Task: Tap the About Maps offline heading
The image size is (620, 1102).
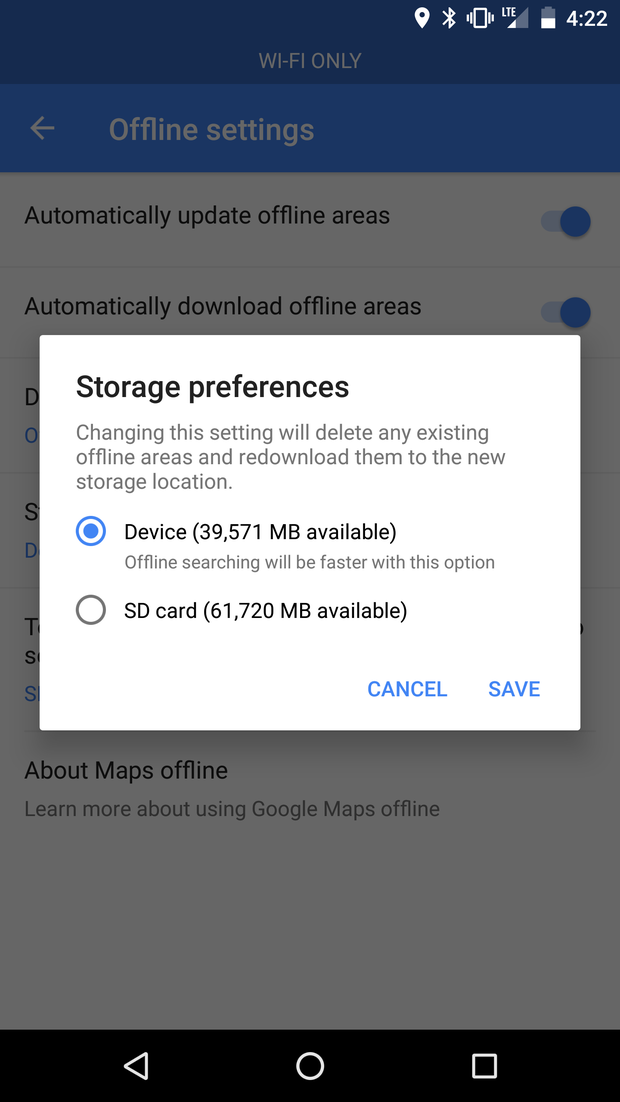Action: (126, 770)
